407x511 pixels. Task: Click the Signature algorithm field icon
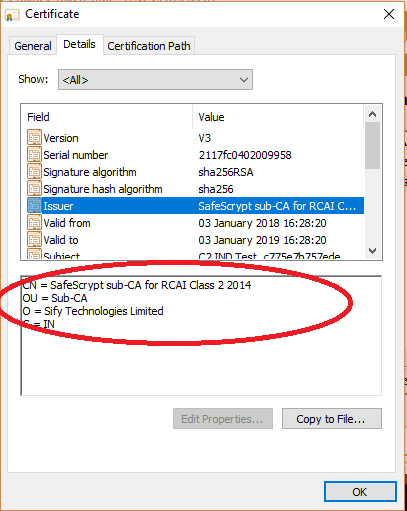pyautogui.click(x=34, y=172)
